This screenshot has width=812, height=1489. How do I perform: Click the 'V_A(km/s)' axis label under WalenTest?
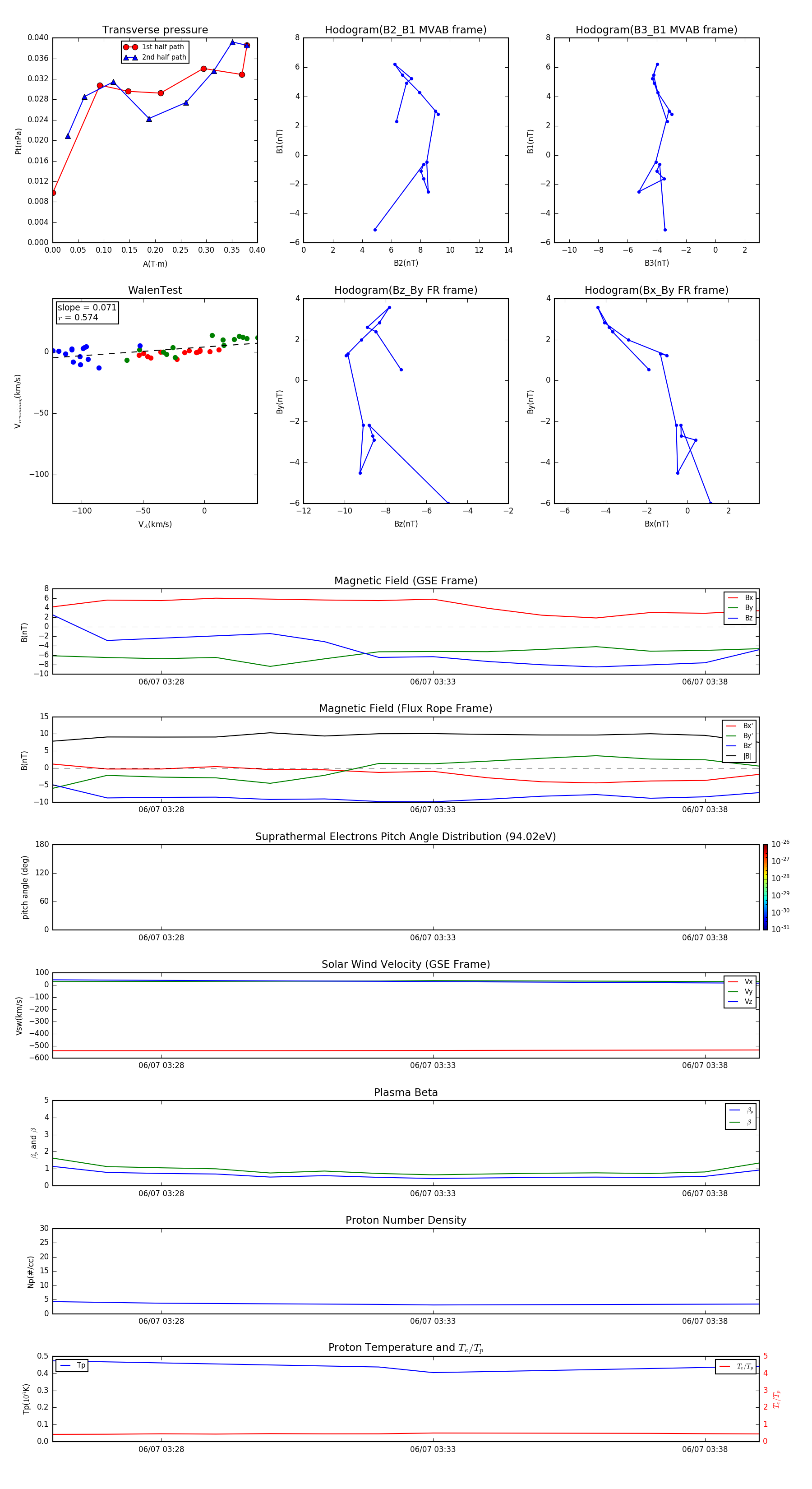155,524
